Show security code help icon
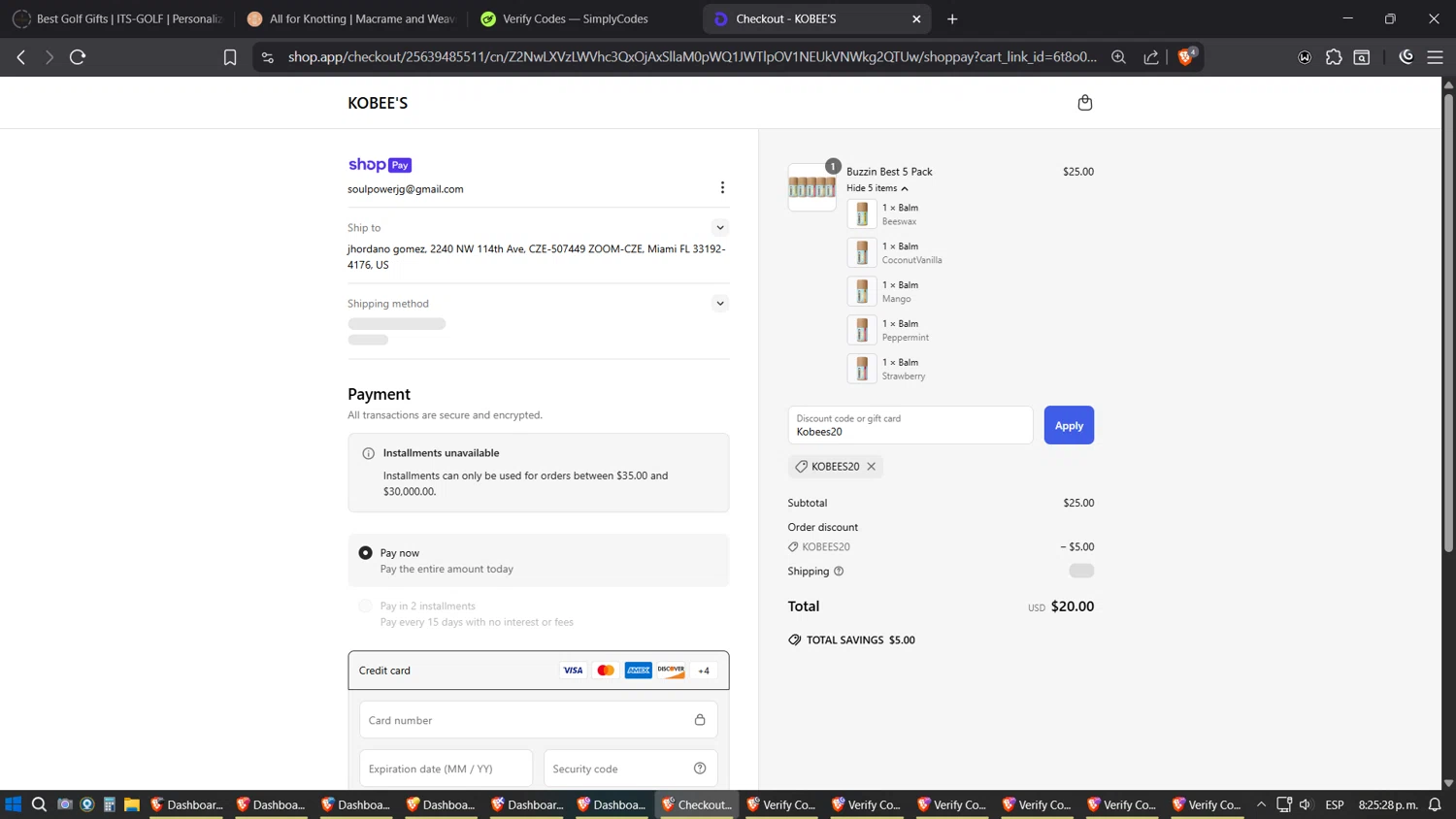The image size is (1456, 819). click(700, 769)
